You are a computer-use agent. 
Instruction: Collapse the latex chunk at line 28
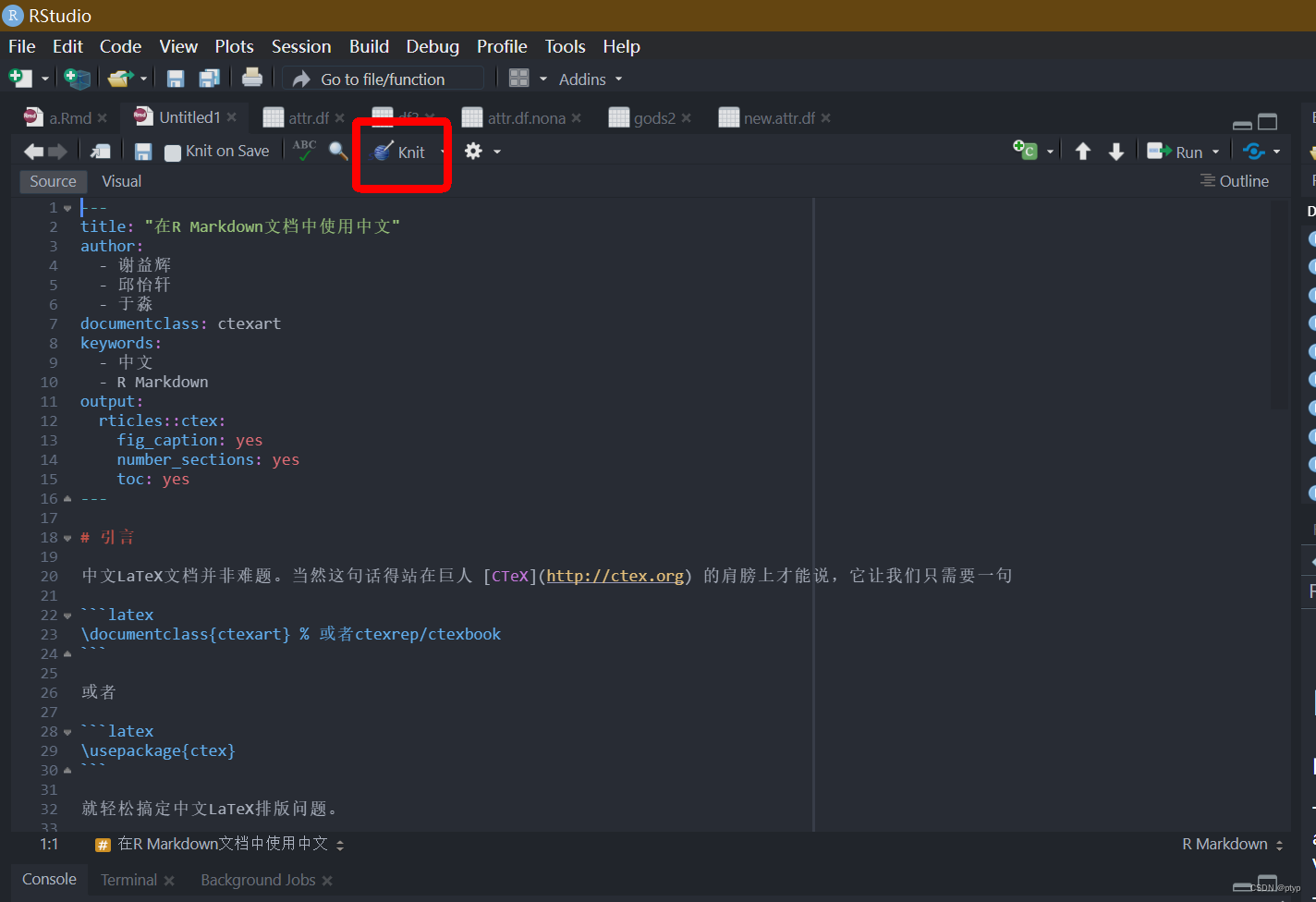[67, 732]
